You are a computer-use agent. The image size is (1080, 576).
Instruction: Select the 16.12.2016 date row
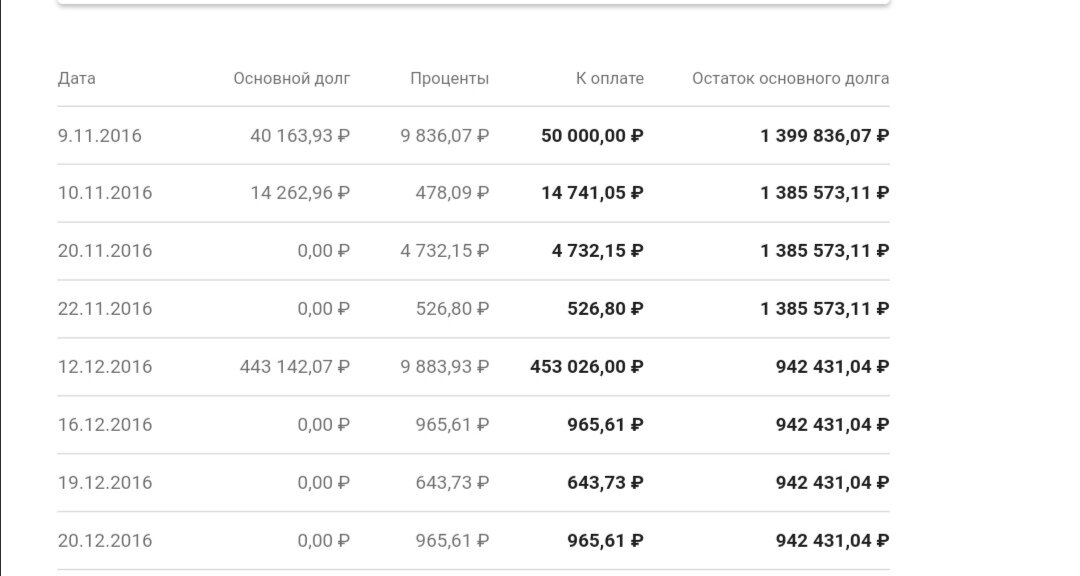tap(105, 425)
